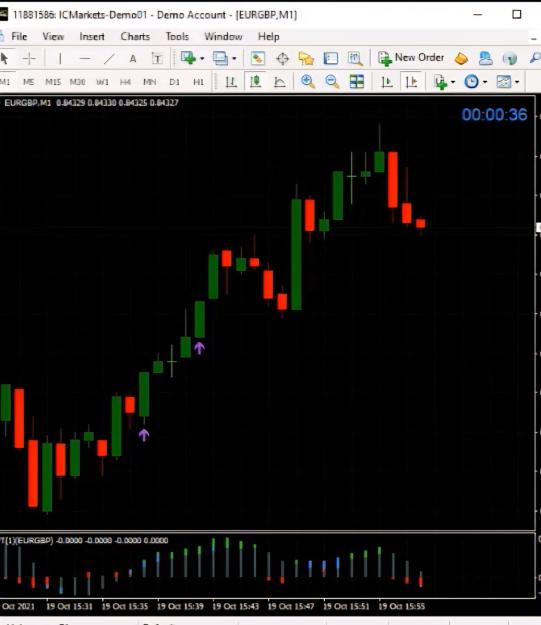This screenshot has height=625, width=541.
Task: Open the Help menu
Action: [x=268, y=37]
